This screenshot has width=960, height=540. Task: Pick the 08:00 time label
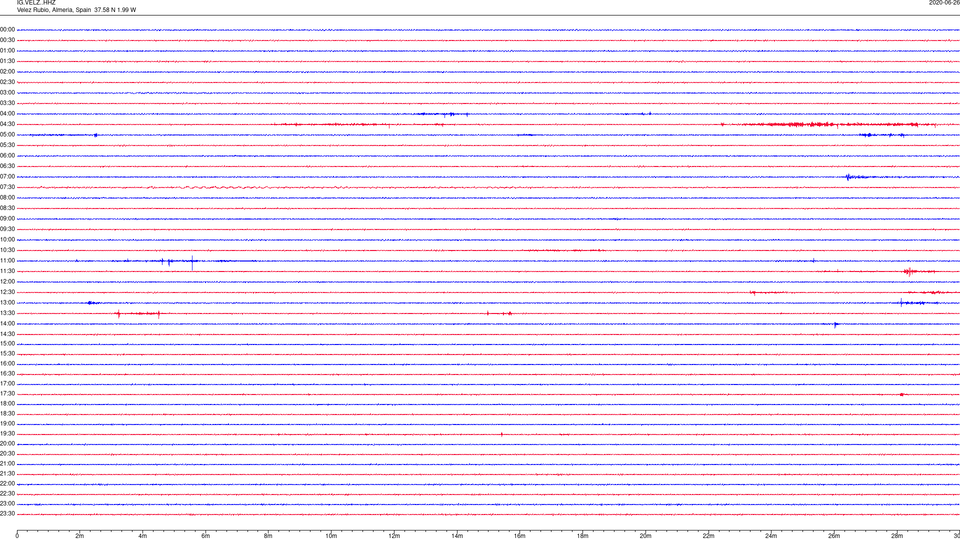click(x=7, y=198)
